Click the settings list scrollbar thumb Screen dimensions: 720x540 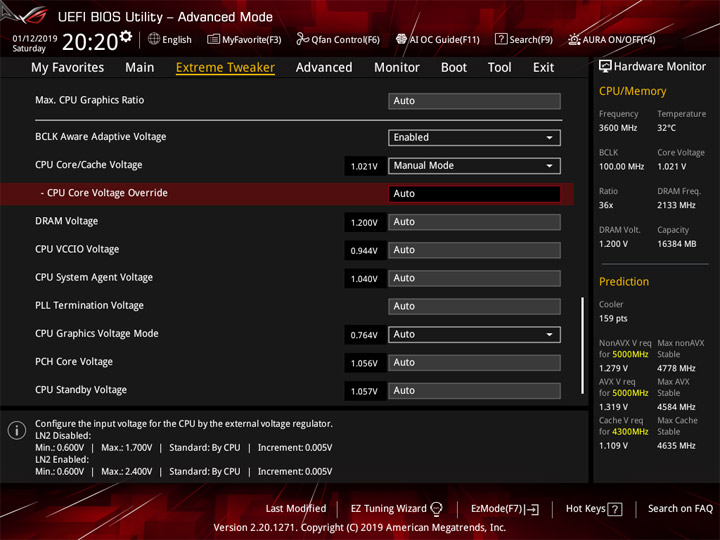pyautogui.click(x=583, y=345)
